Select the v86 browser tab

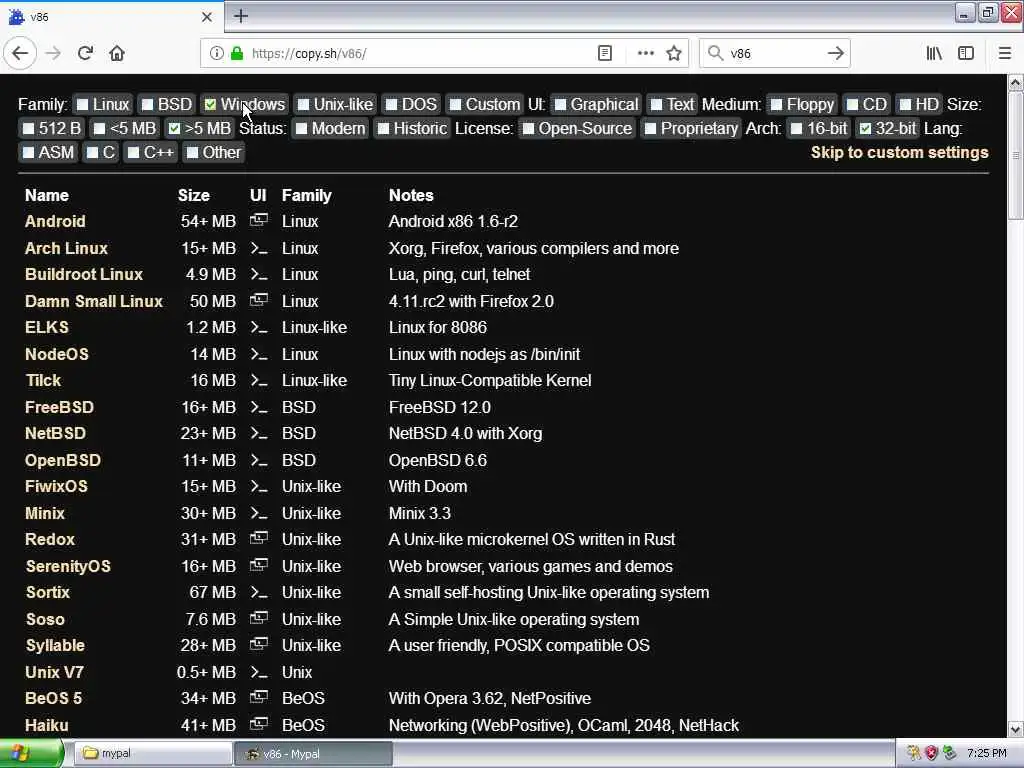click(x=111, y=17)
